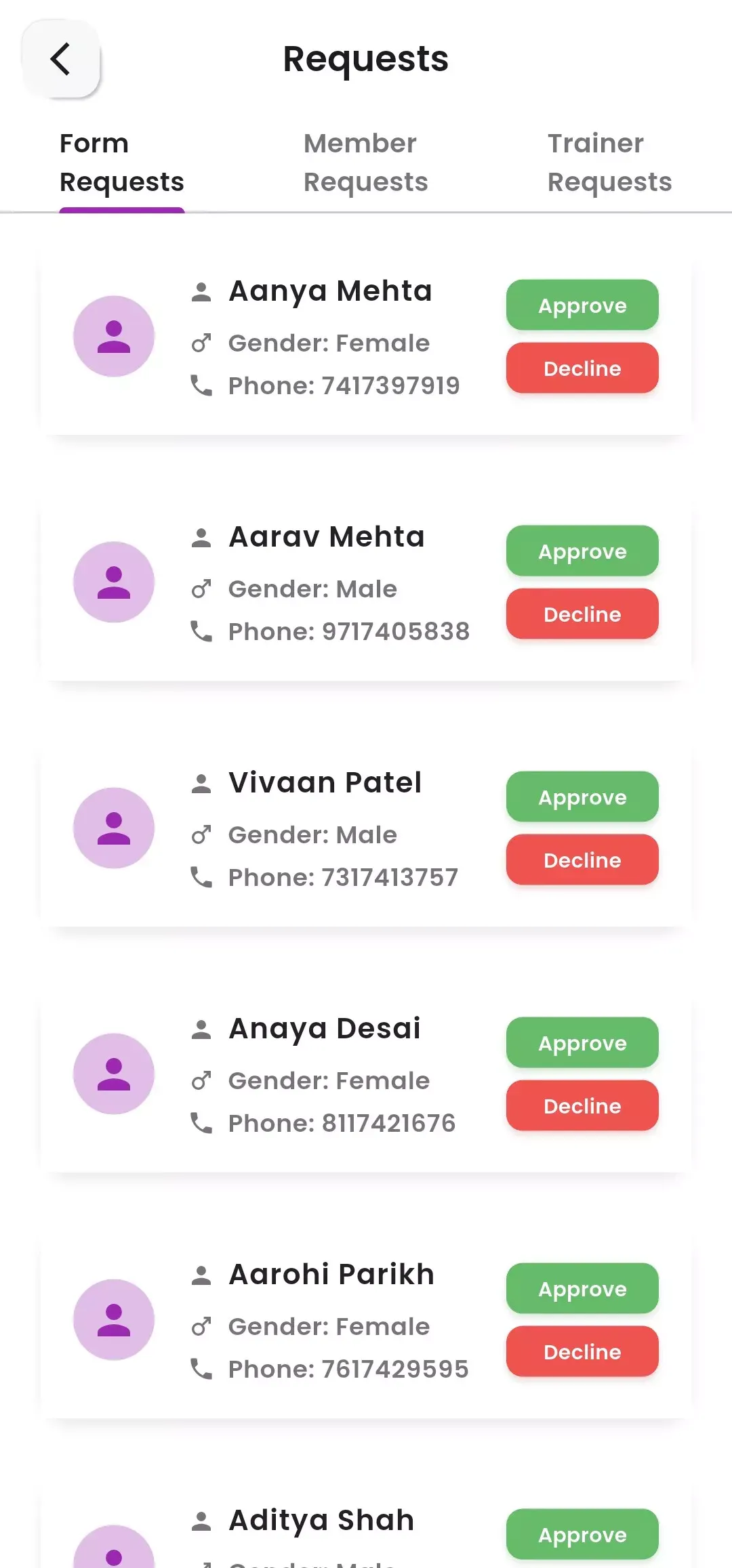The image size is (732, 1568).
Task: Open the Trainer Requests tab
Action: pos(609,163)
